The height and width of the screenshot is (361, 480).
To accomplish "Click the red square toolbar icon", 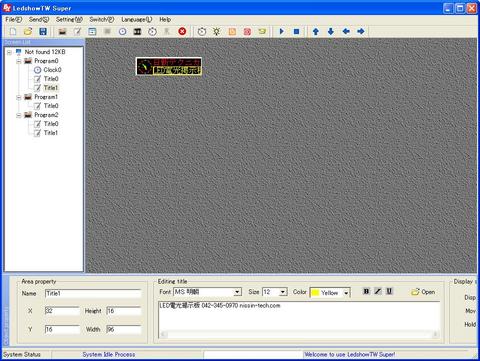I will tap(247, 32).
